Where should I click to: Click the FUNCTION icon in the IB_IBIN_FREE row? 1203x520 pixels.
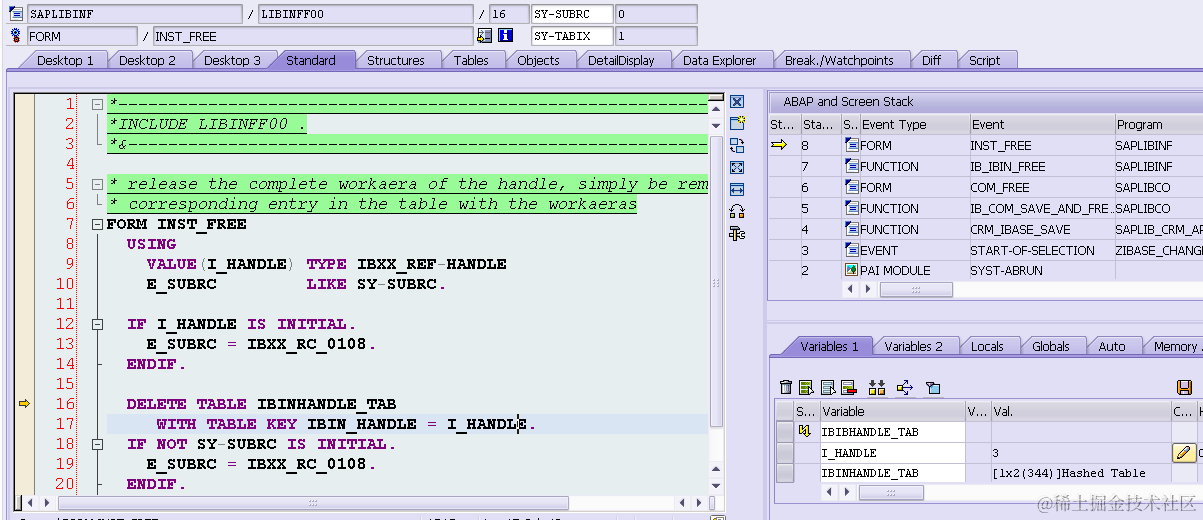852,166
